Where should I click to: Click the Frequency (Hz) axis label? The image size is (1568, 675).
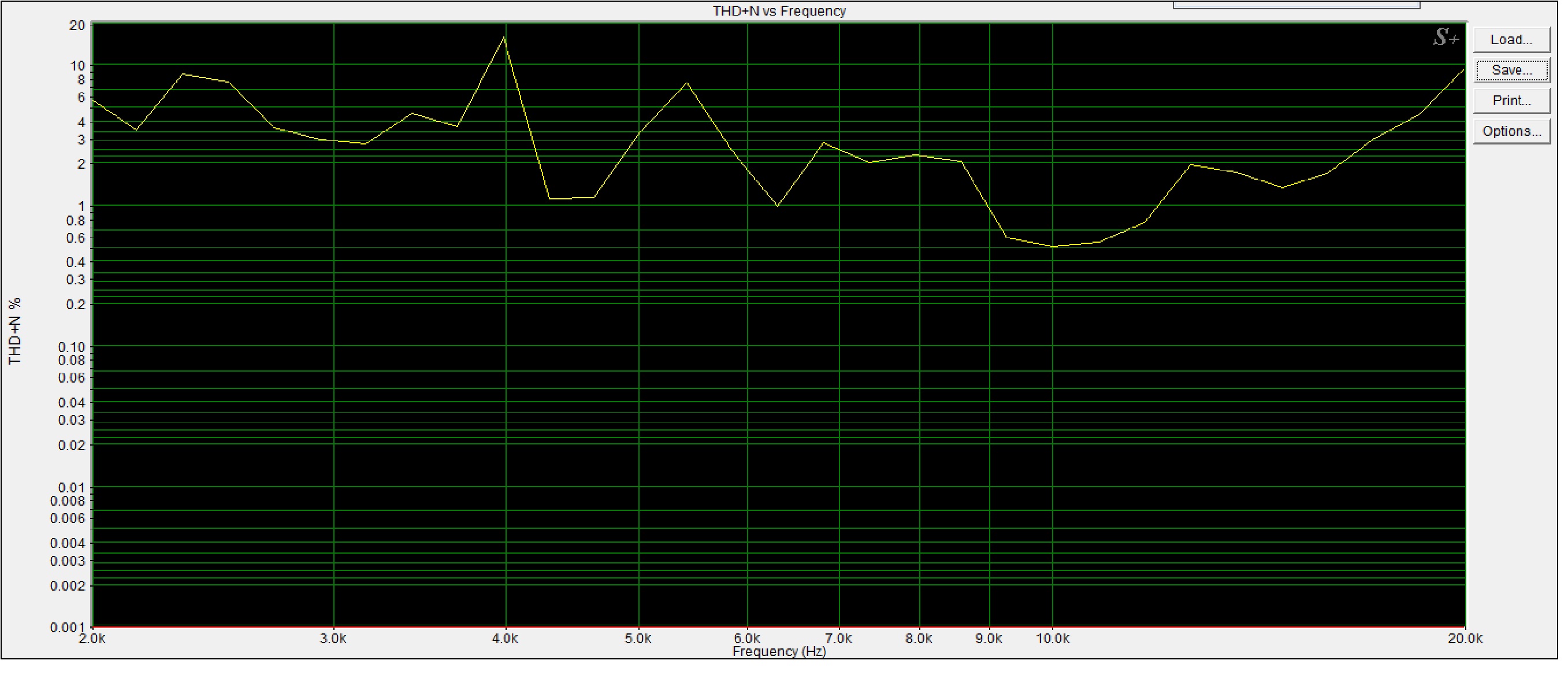coord(779,651)
